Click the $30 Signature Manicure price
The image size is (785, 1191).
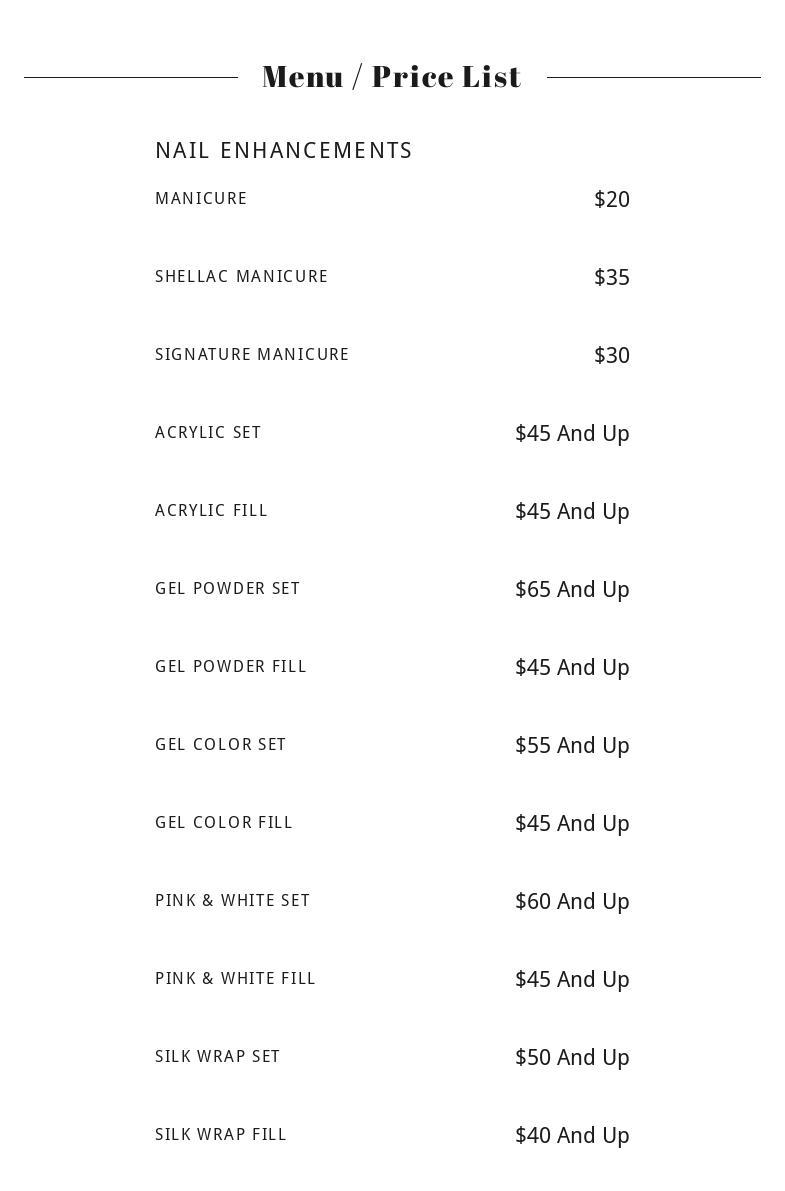click(611, 356)
